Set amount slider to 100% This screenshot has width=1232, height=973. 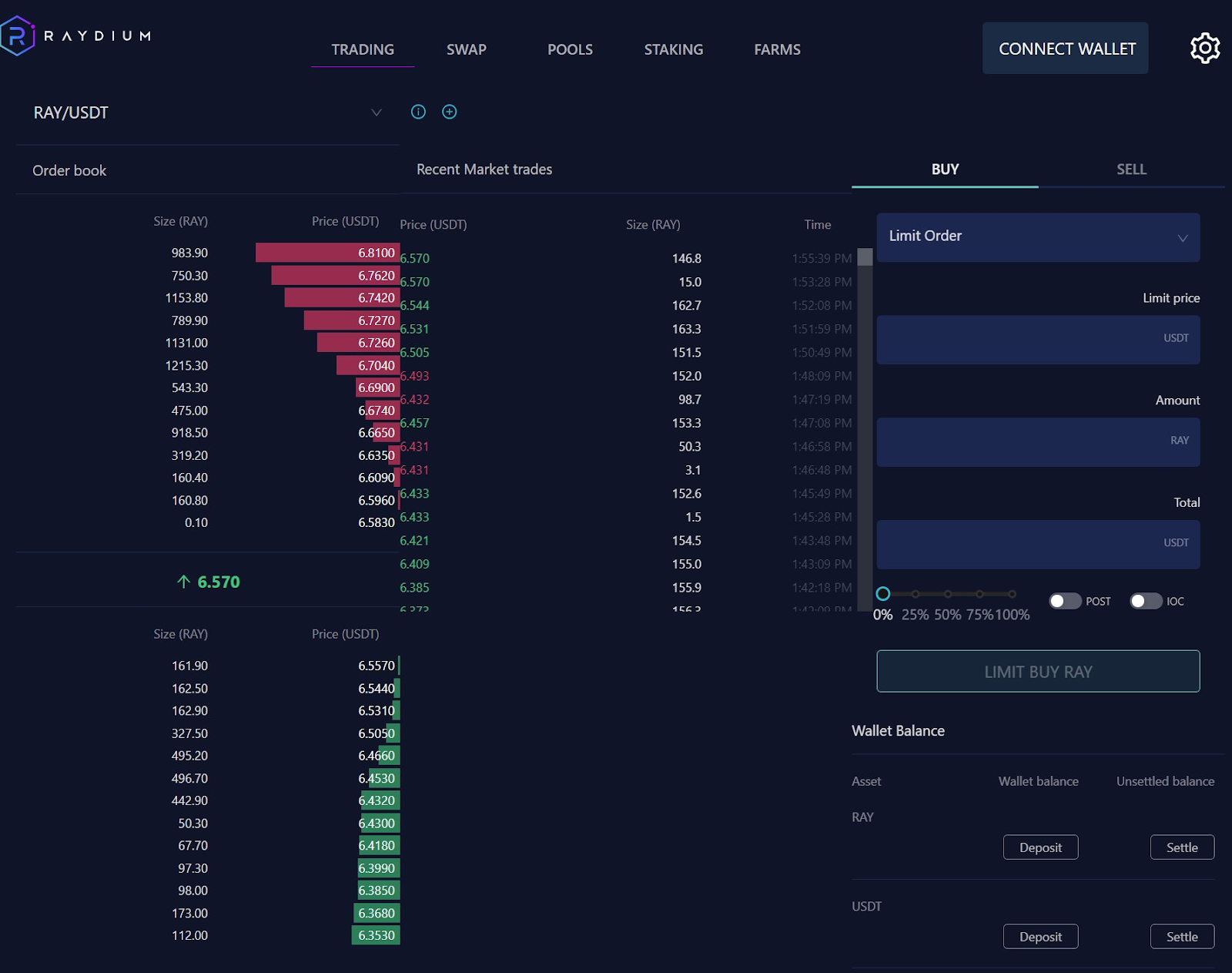pyautogui.click(x=1012, y=594)
